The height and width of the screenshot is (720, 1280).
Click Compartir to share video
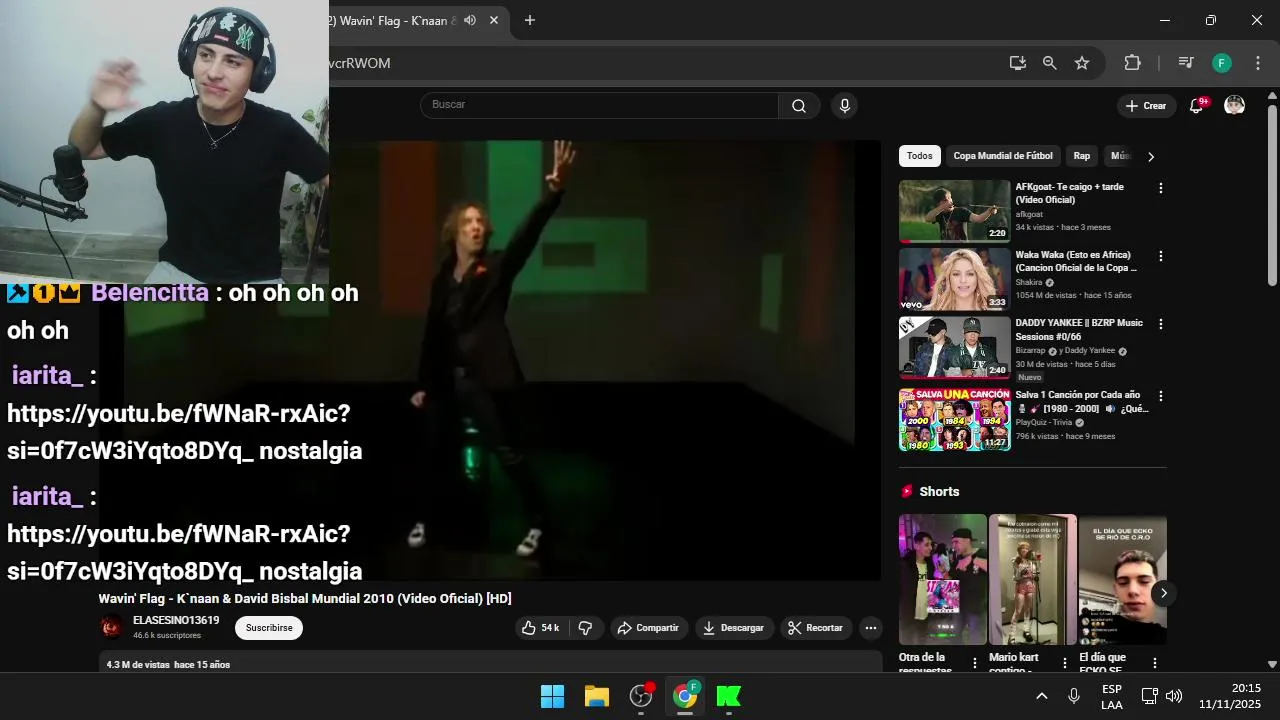click(x=648, y=628)
